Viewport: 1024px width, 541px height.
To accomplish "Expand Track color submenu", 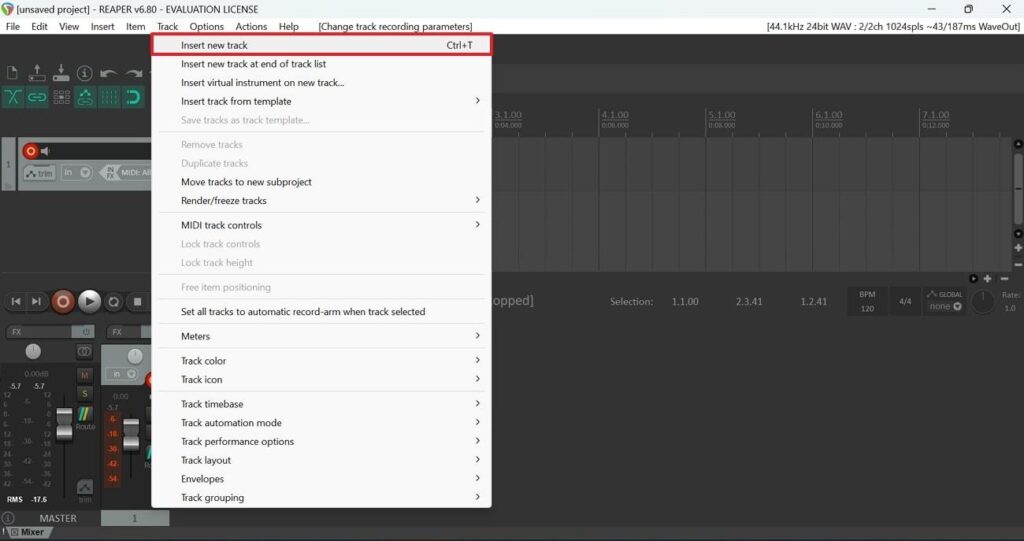I will pos(321,361).
